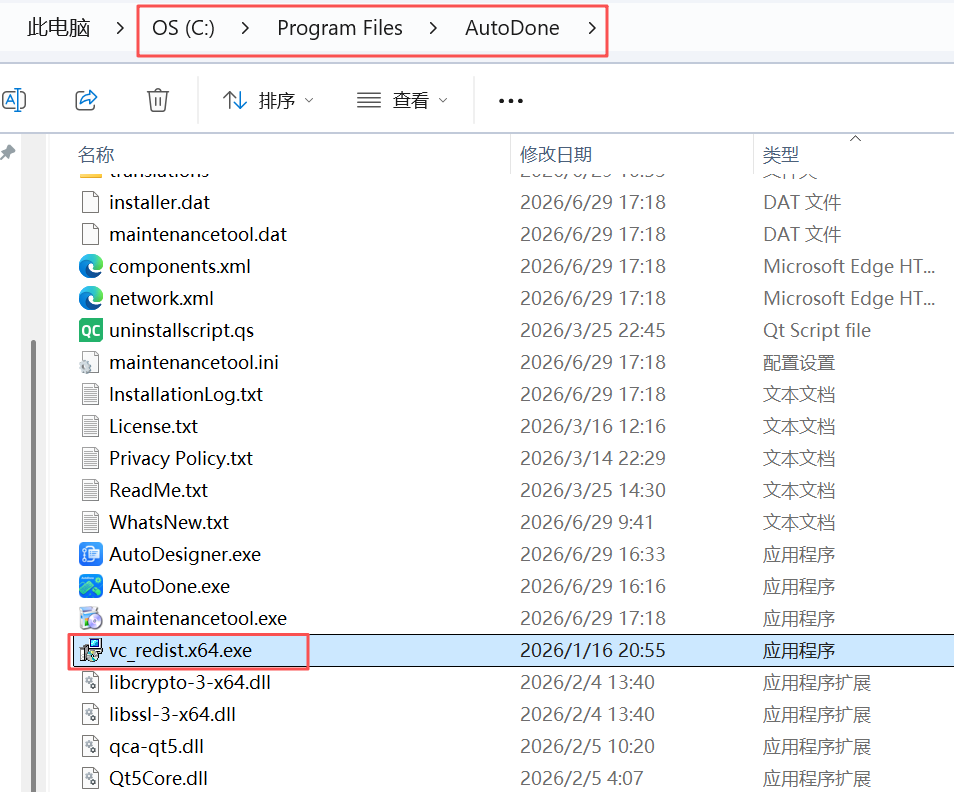954x792 pixels.
Task: Click the rename icon in toolbar
Action: pyautogui.click(x=13, y=100)
